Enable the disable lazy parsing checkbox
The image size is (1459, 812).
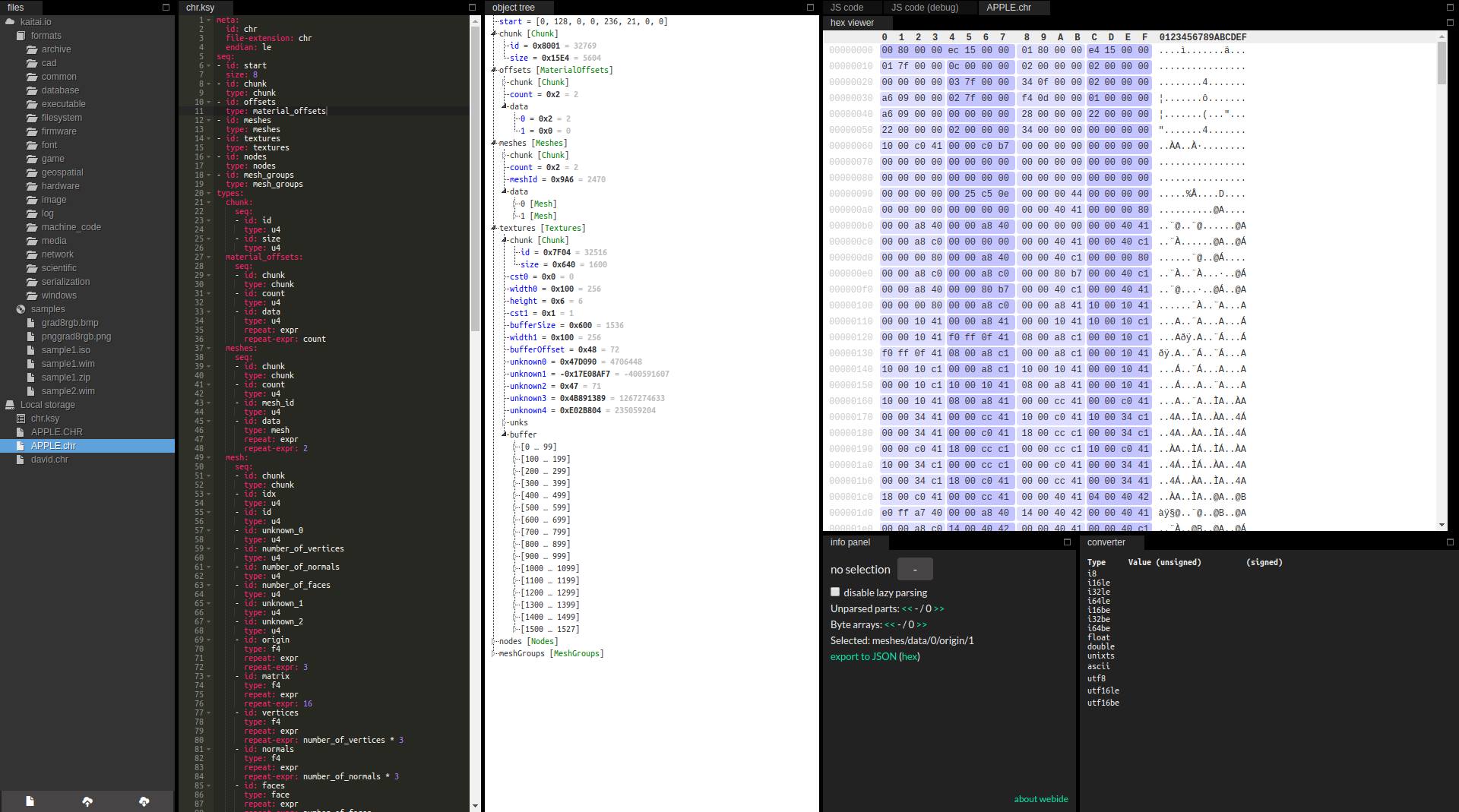(x=834, y=592)
